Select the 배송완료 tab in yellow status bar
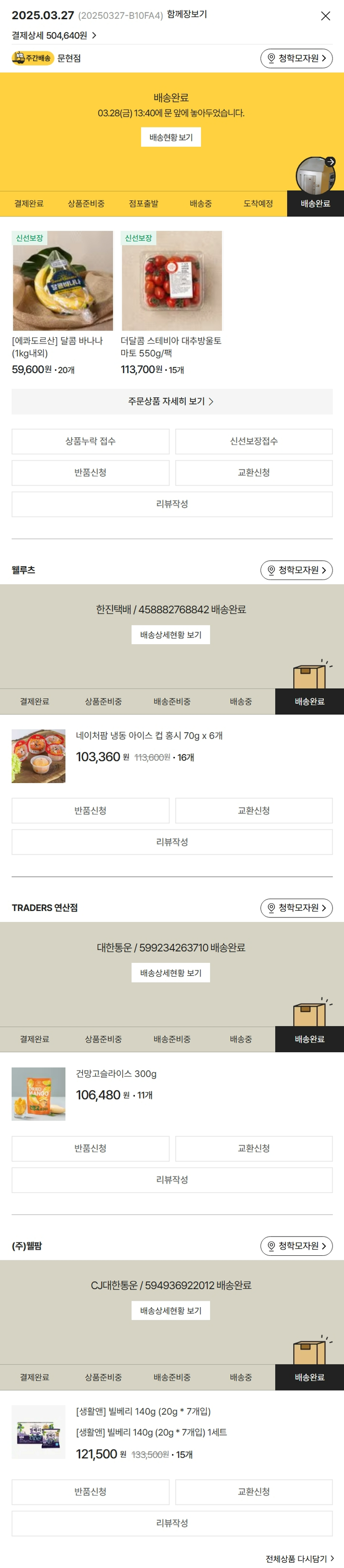344x1568 pixels. (x=316, y=203)
